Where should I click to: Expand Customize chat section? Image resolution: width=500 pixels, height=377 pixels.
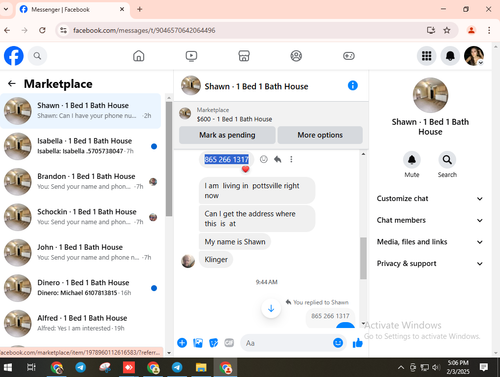[x=430, y=199]
